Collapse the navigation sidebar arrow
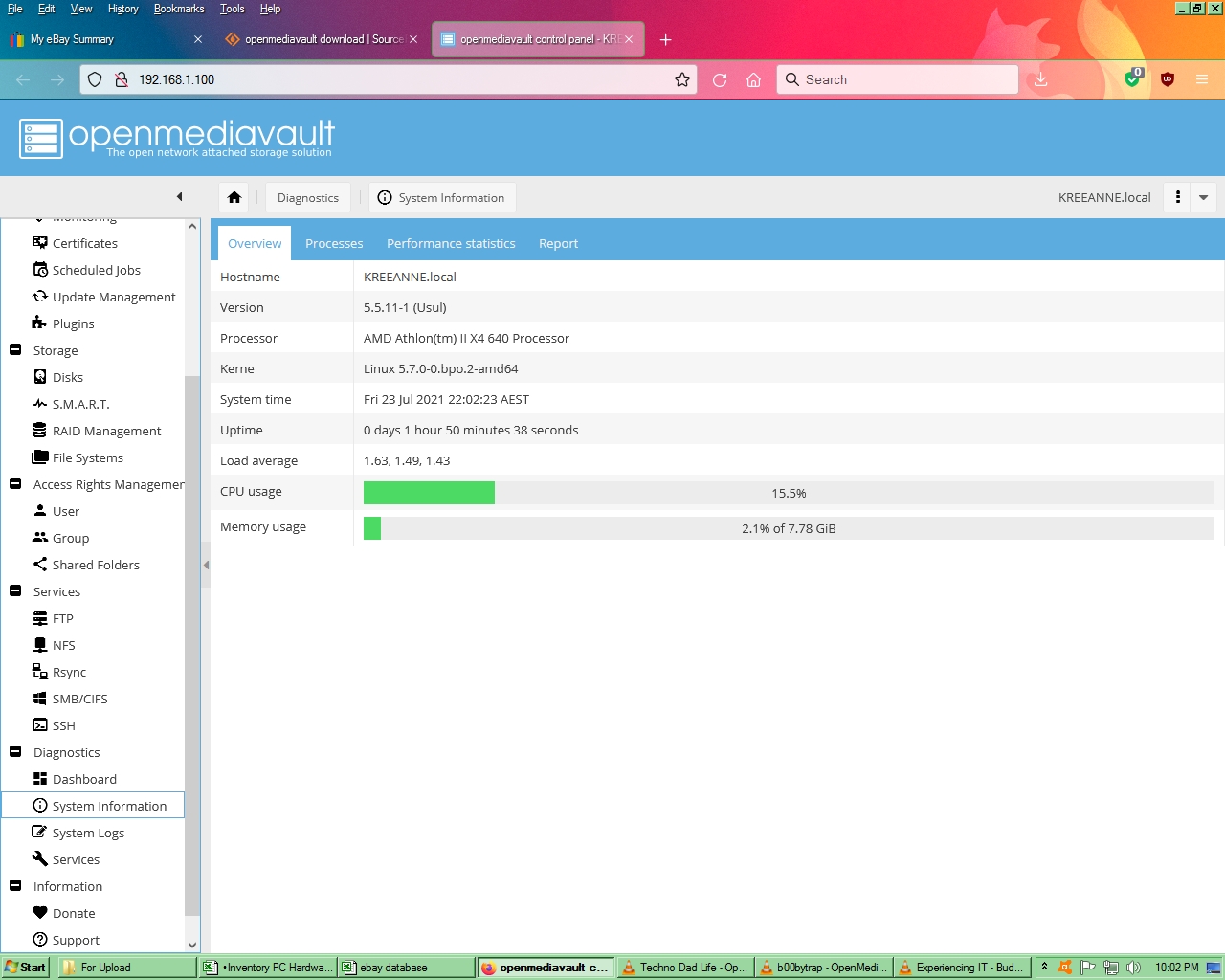 point(179,197)
